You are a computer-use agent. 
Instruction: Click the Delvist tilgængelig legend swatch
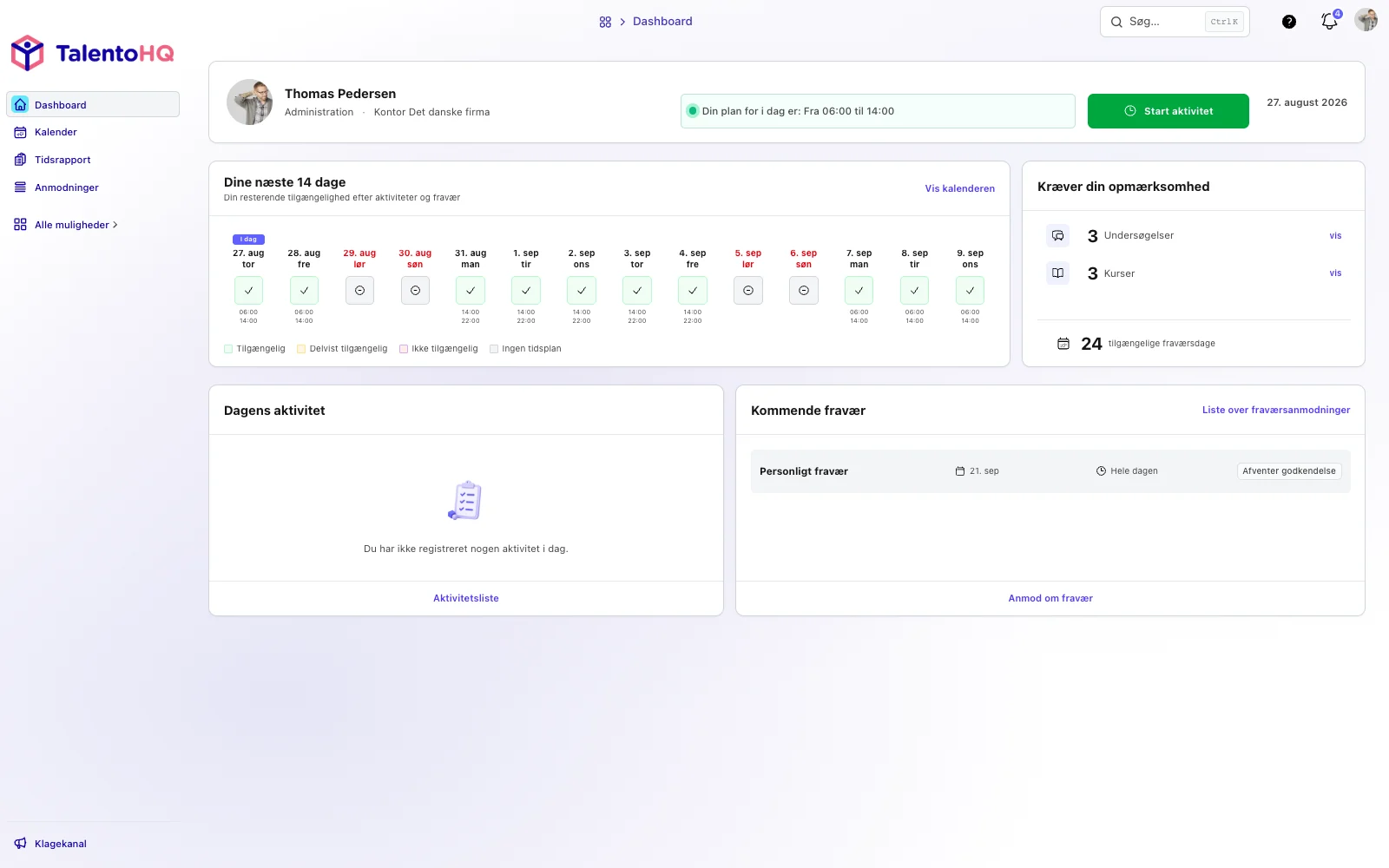coord(301,349)
